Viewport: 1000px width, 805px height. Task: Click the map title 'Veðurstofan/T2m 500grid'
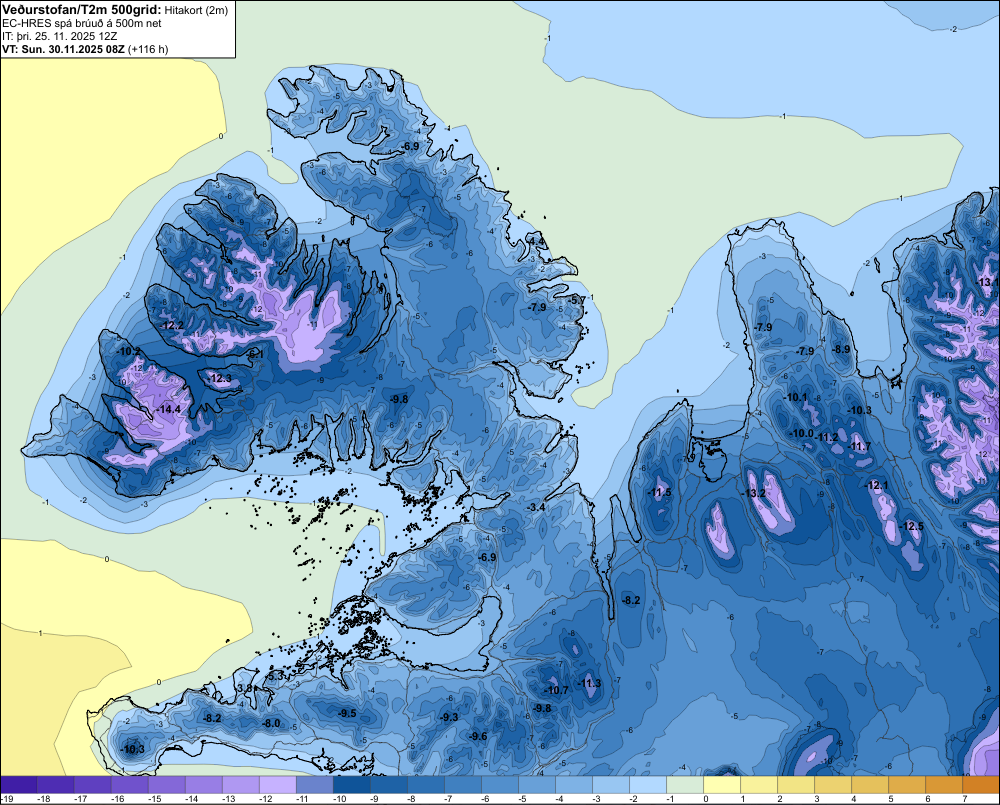(x=81, y=10)
